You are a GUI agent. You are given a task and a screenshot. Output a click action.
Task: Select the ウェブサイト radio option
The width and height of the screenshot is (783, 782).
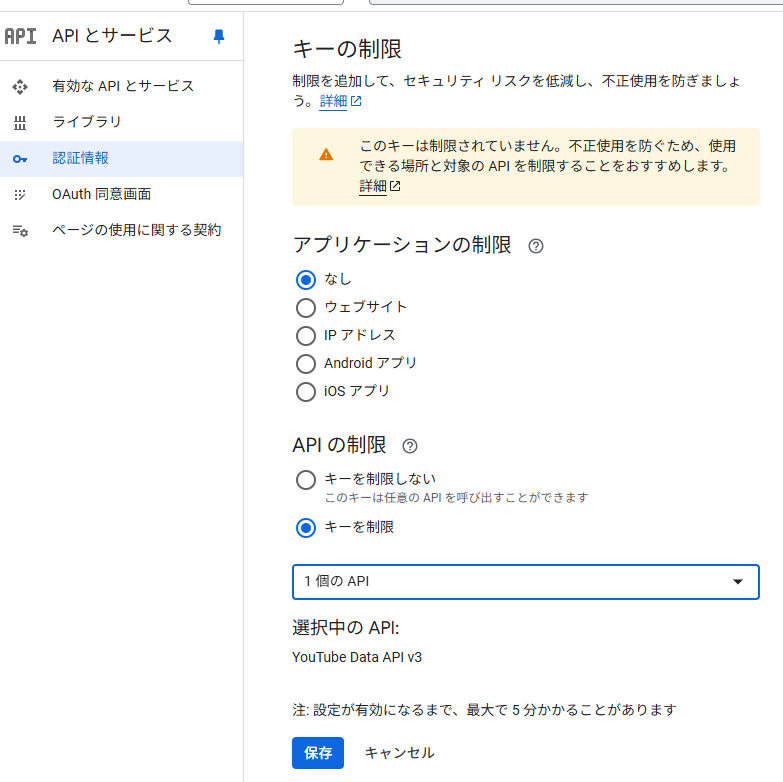(x=306, y=308)
